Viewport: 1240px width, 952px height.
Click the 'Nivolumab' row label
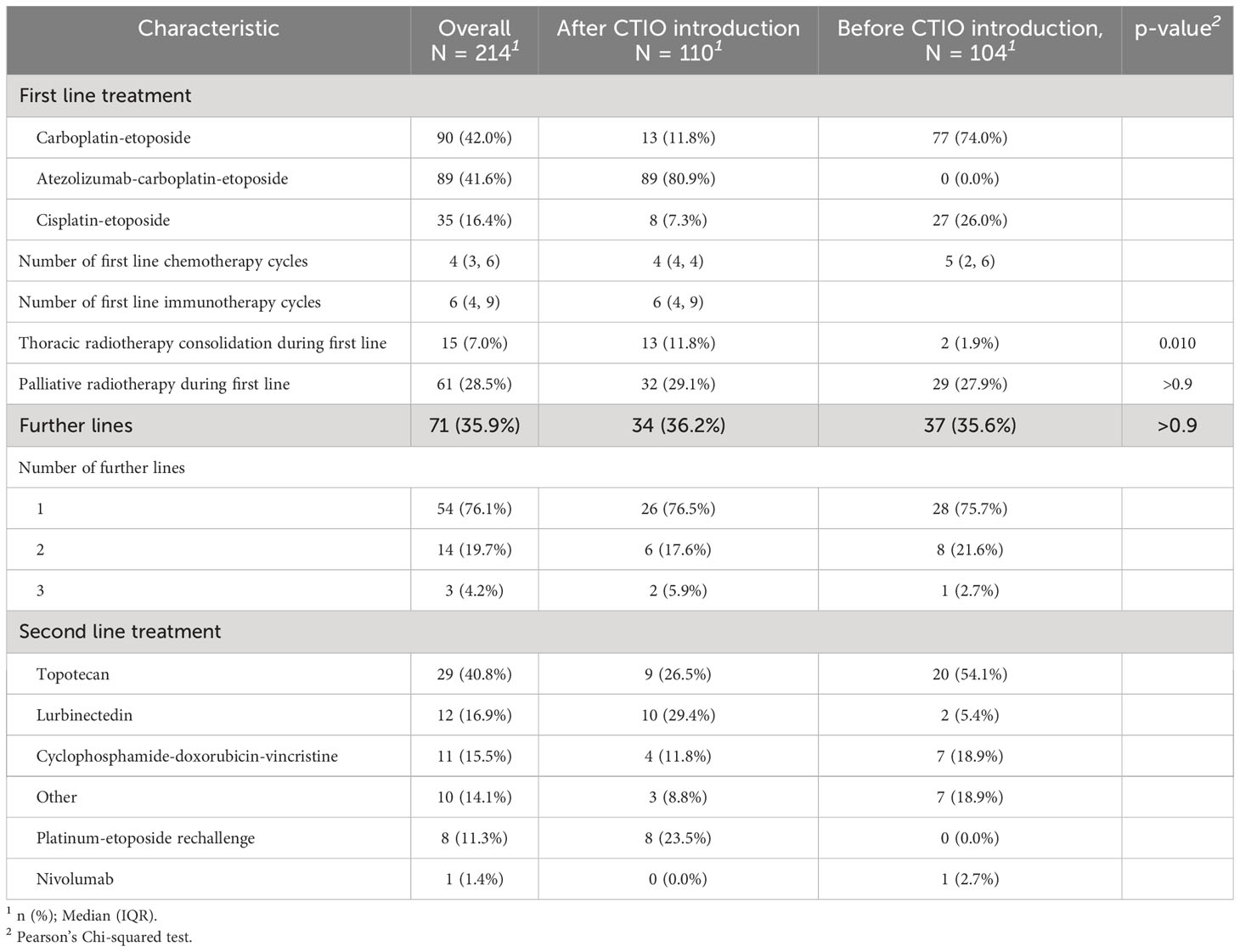click(x=75, y=879)
